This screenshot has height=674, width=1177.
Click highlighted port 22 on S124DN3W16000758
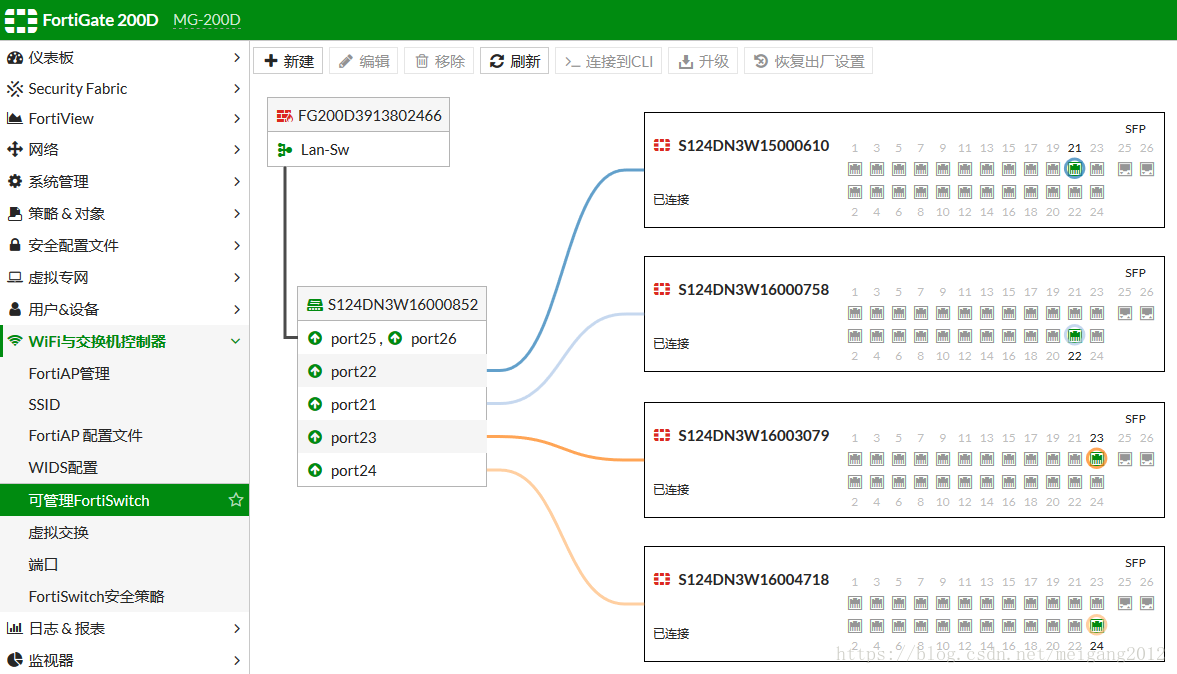(x=1075, y=335)
